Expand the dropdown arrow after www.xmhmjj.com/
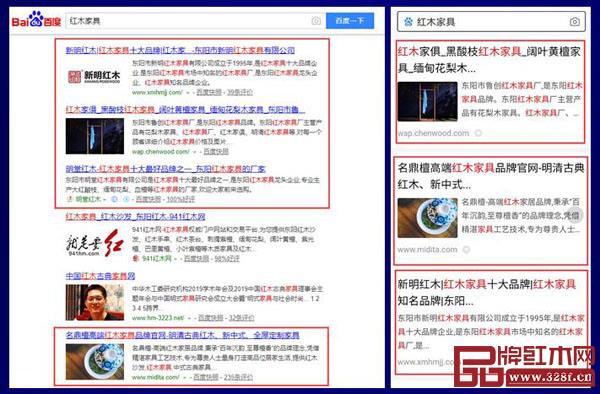This screenshot has width=600, height=394. 188,93
